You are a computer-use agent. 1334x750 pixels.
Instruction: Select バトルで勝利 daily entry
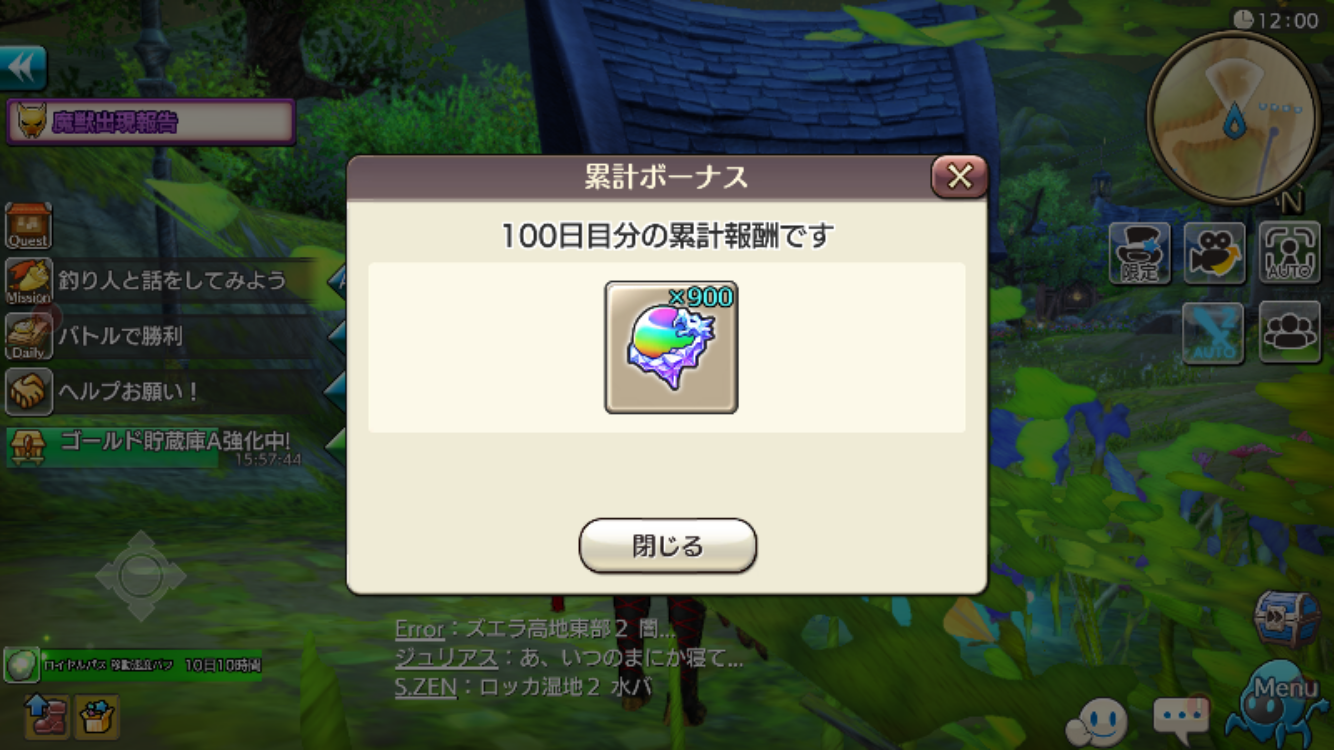point(120,336)
